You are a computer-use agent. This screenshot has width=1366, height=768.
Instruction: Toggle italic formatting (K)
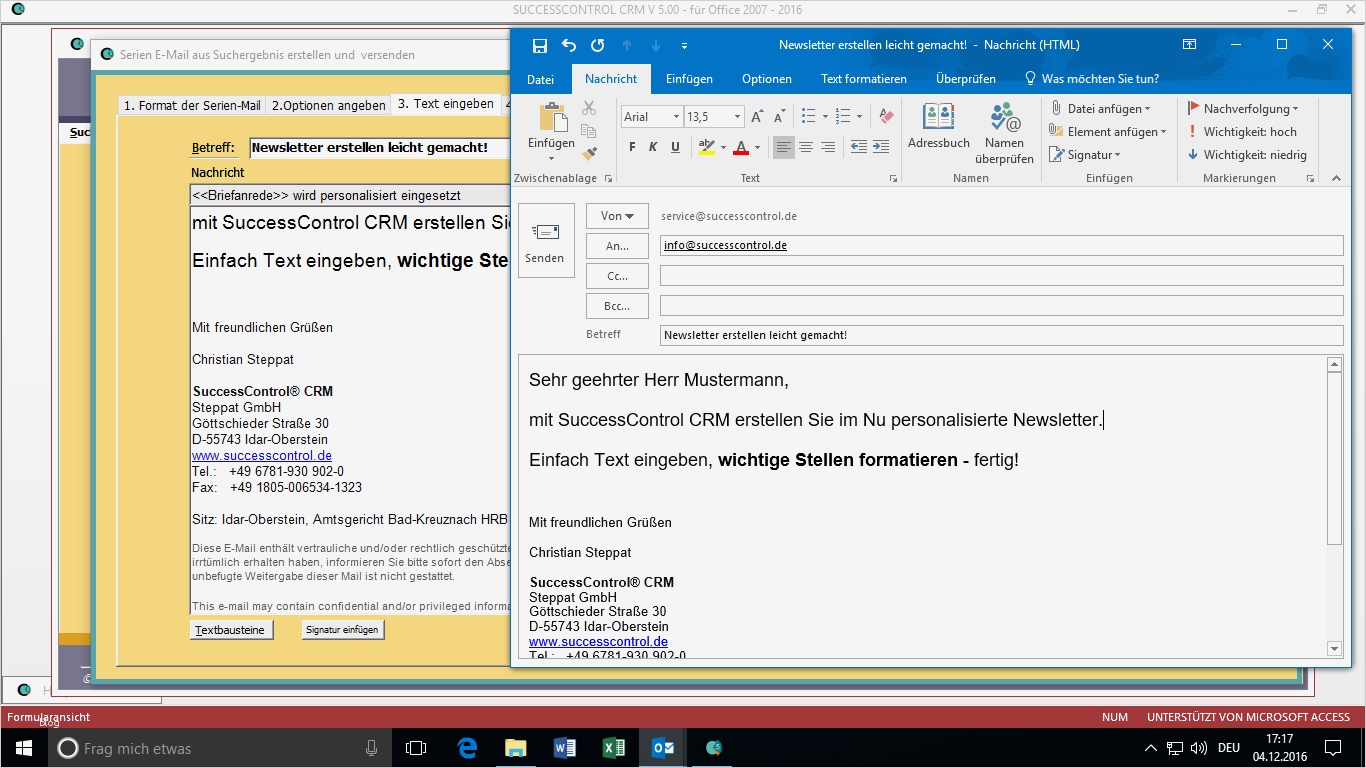653,147
